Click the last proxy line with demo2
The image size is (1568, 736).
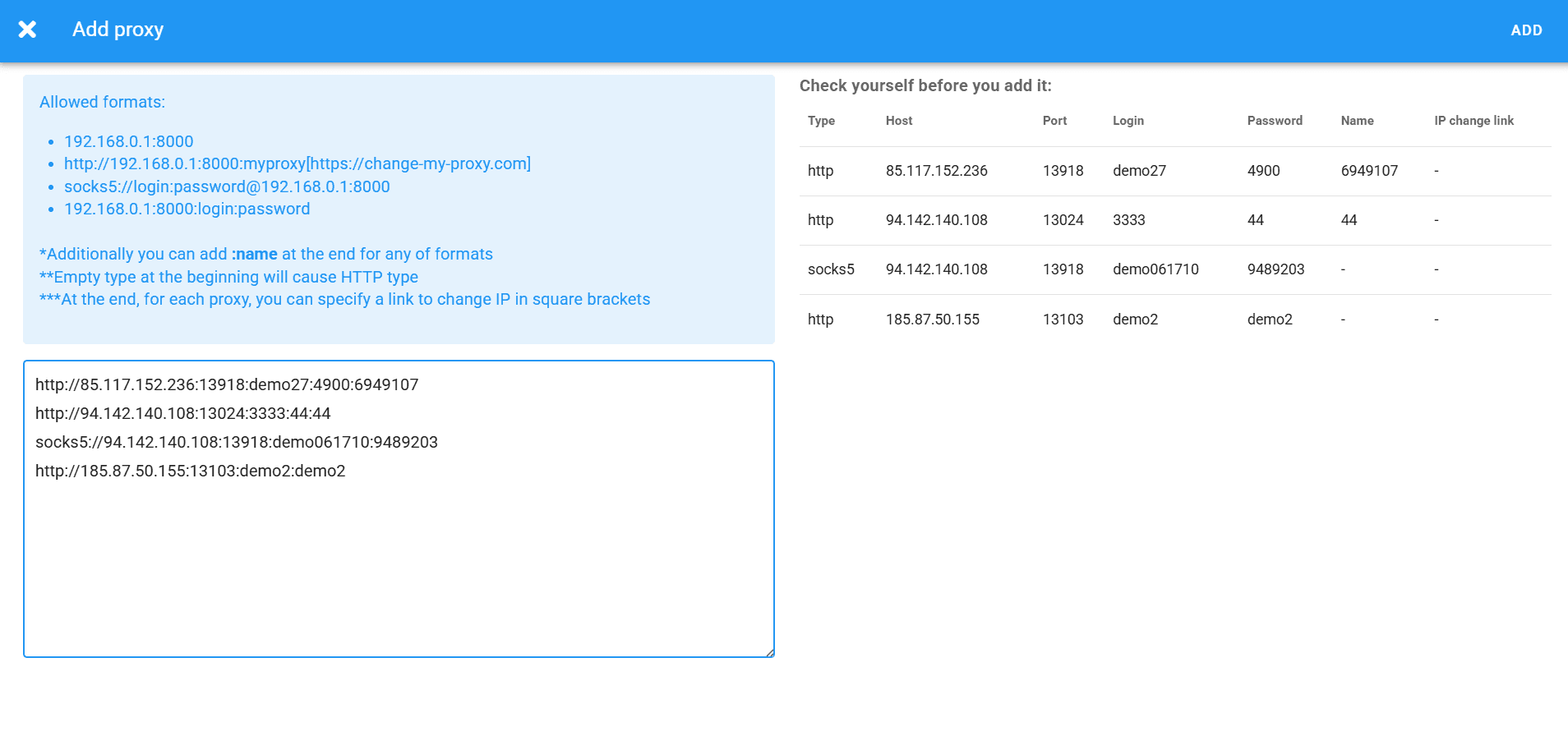[x=190, y=471]
